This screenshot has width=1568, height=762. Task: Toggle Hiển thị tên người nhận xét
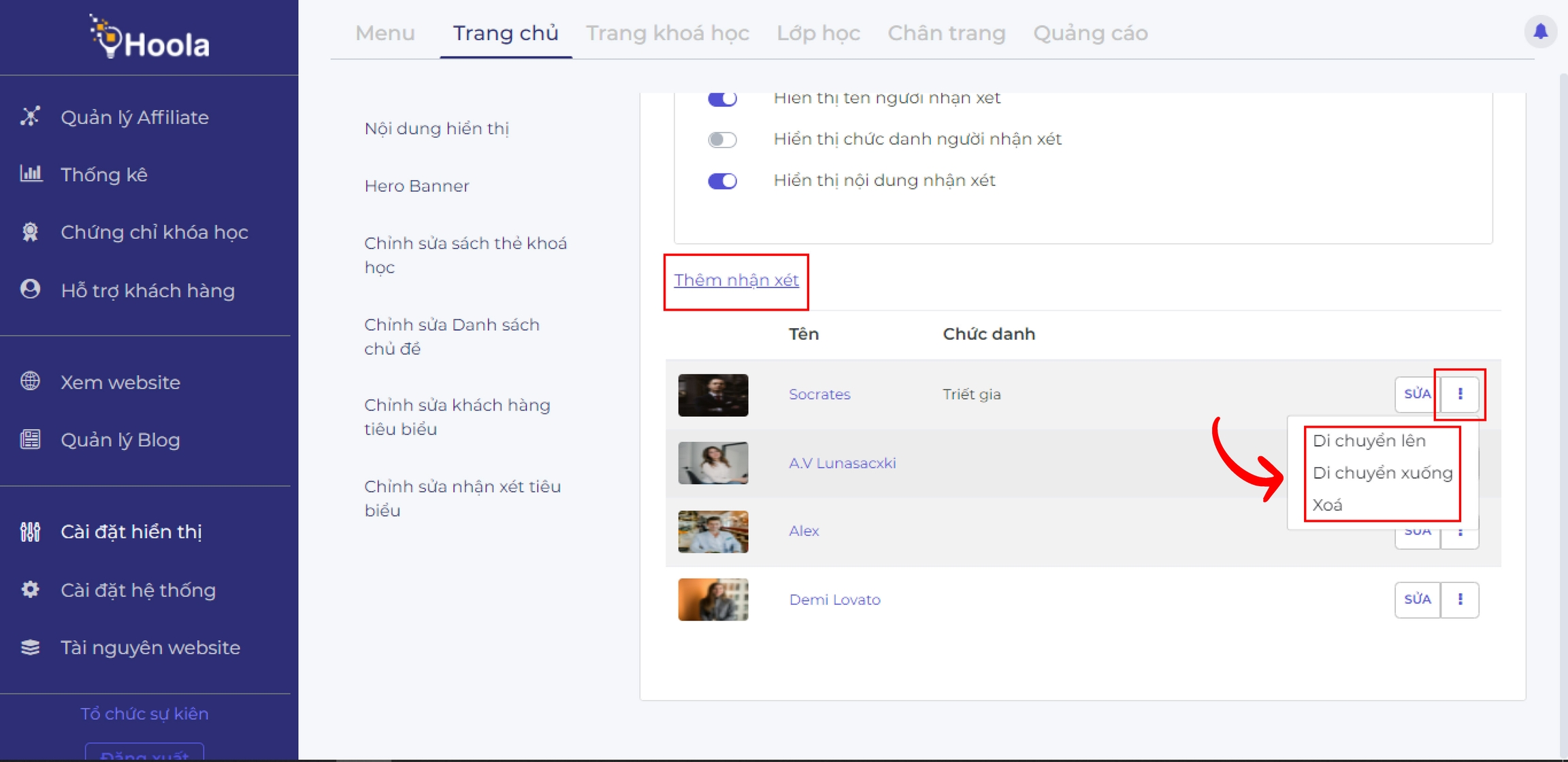pos(722,99)
